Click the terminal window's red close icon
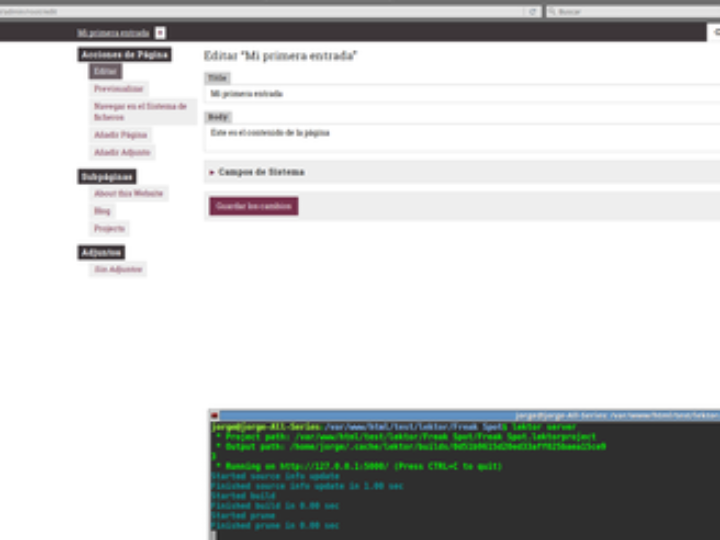 pos(214,414)
